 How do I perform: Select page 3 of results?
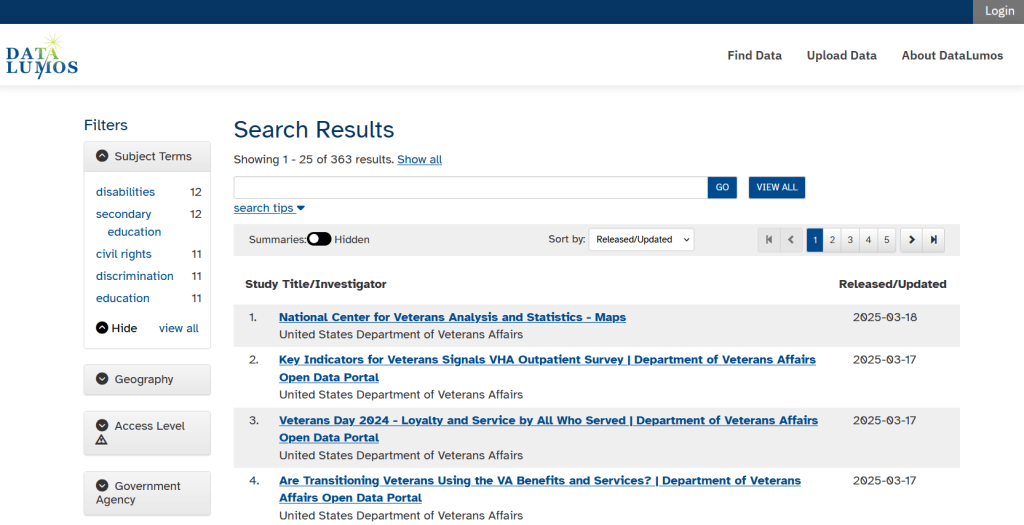pos(850,240)
